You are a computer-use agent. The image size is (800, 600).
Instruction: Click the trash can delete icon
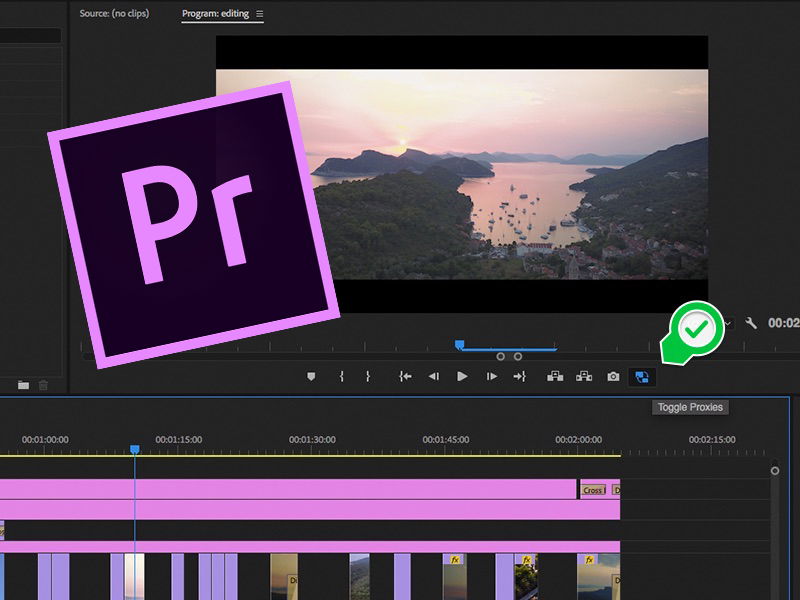43,385
